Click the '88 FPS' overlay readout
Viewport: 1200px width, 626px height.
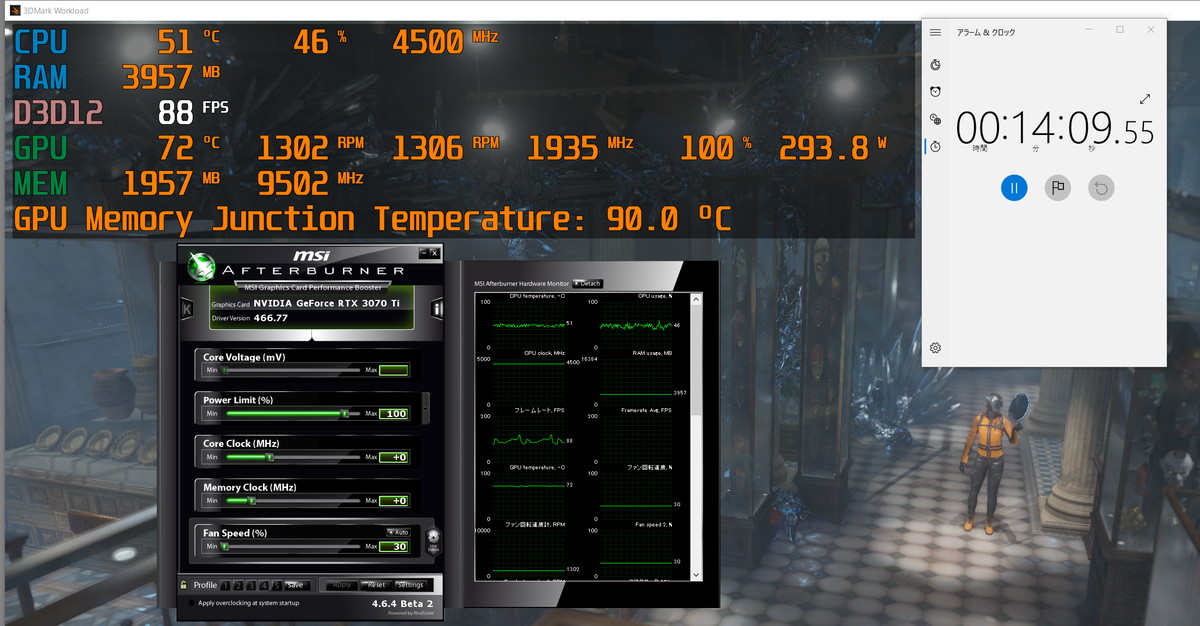(x=193, y=112)
